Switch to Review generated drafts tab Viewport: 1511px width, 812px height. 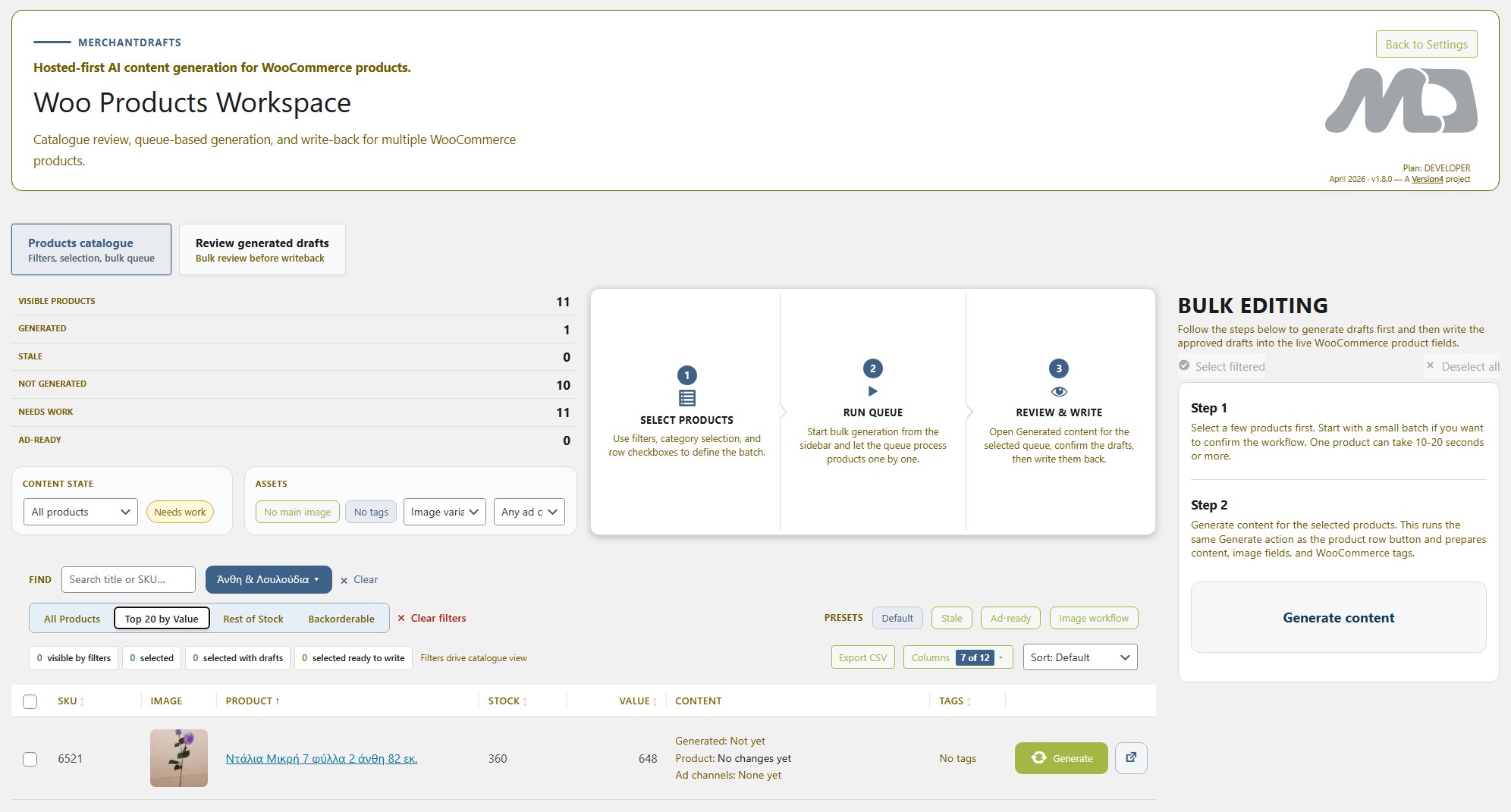point(262,249)
